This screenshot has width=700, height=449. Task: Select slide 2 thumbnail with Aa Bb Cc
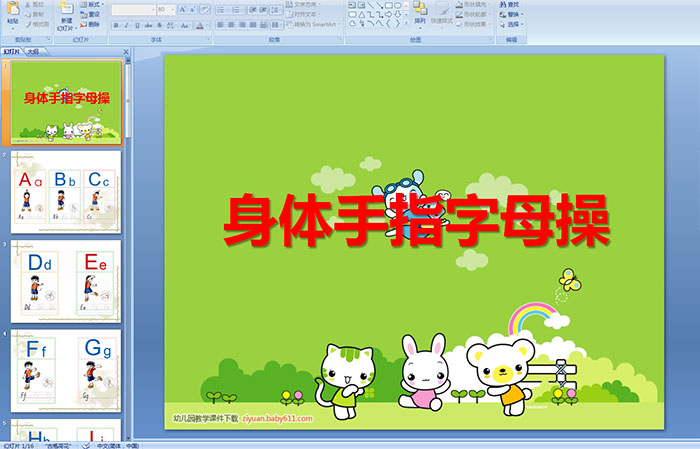point(66,192)
